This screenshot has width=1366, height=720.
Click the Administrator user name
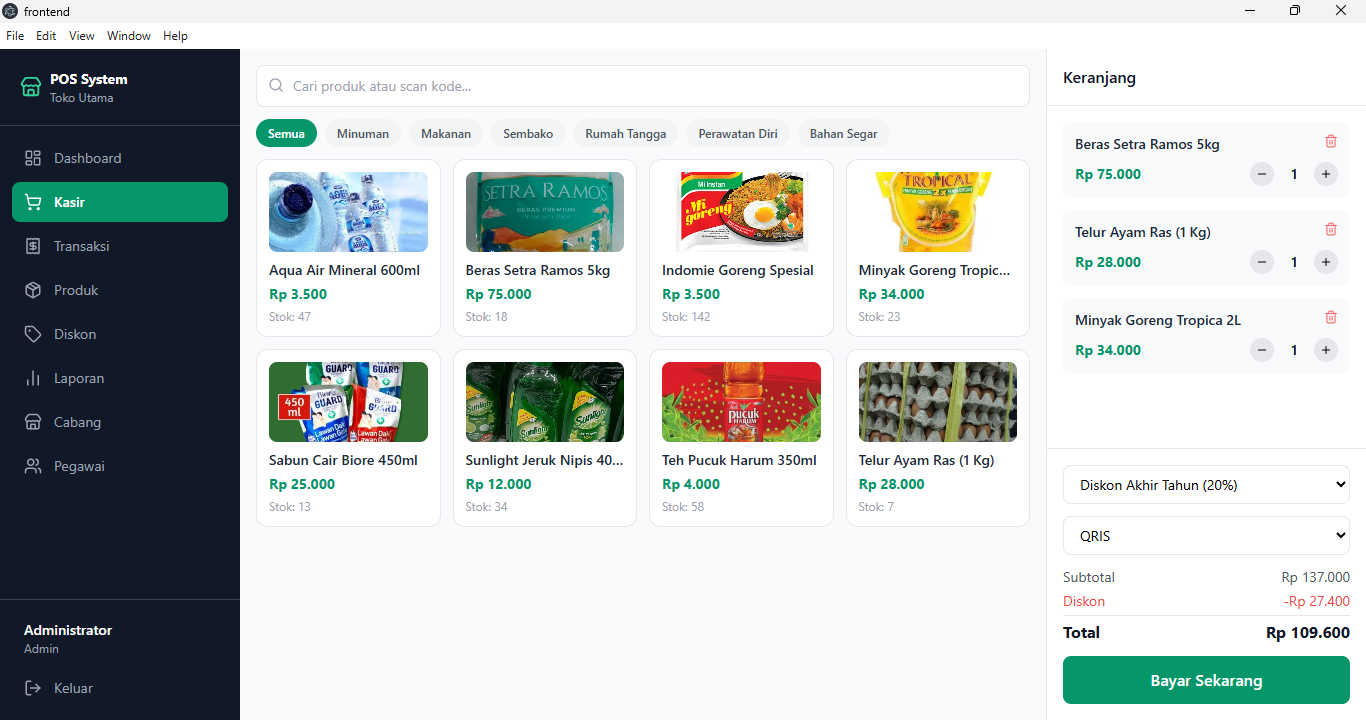[68, 630]
